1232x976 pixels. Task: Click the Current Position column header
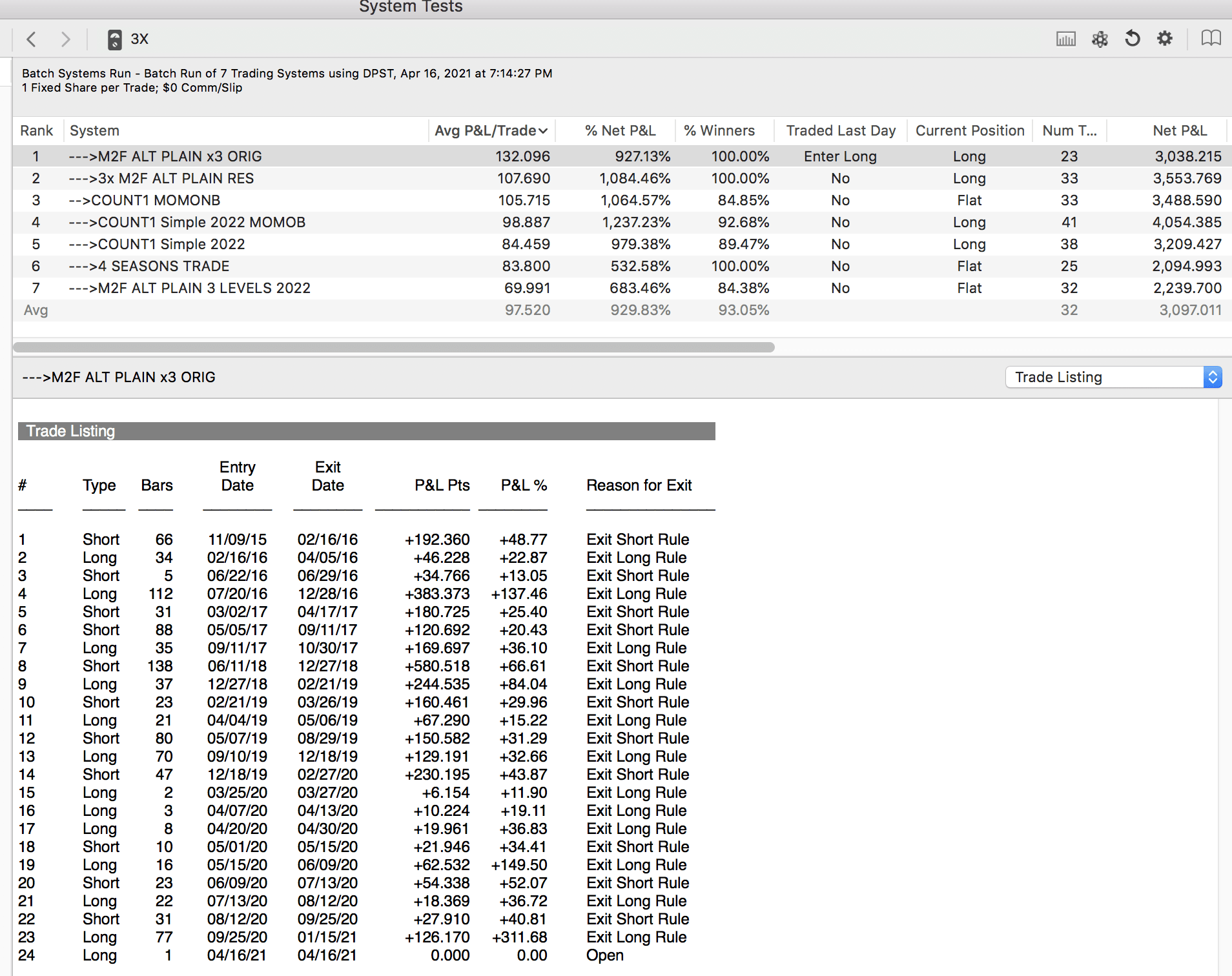(x=969, y=131)
